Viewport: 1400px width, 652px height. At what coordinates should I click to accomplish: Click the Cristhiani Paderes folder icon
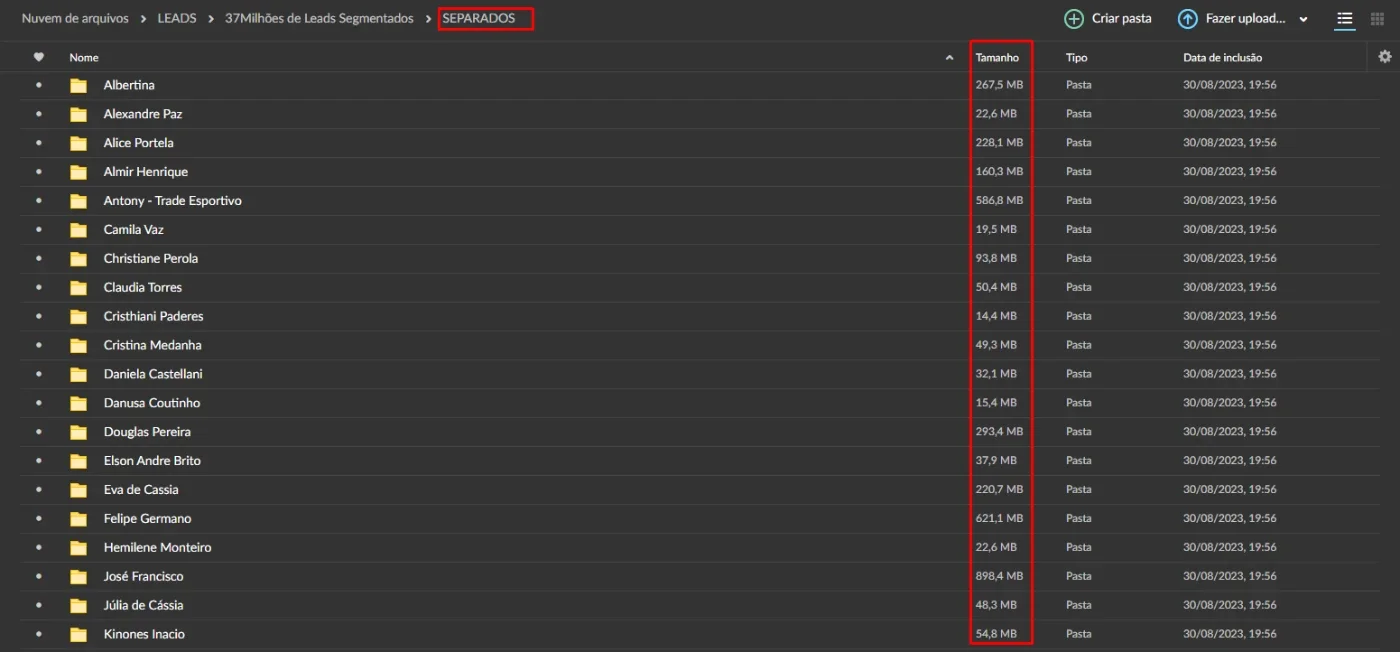point(78,317)
